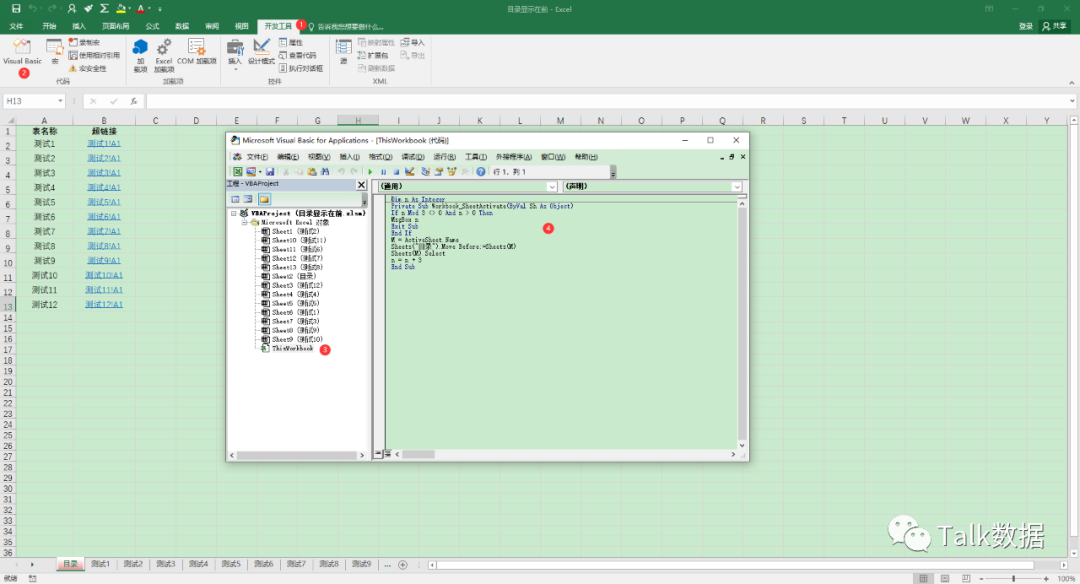
Task: Click Run Sub green play icon in VBA toolbar
Action: point(370,171)
